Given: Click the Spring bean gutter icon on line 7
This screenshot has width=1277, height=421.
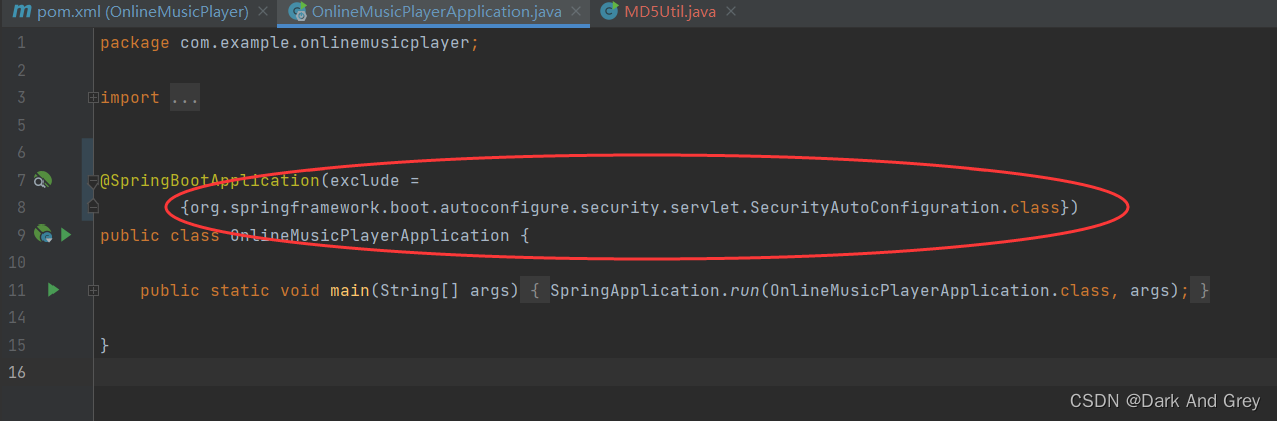Looking at the screenshot, I should coord(42,180).
